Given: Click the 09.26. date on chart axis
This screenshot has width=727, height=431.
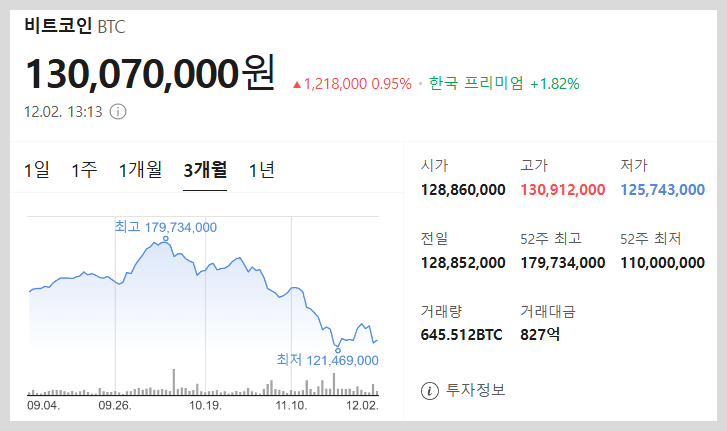Looking at the screenshot, I should click(x=115, y=405).
